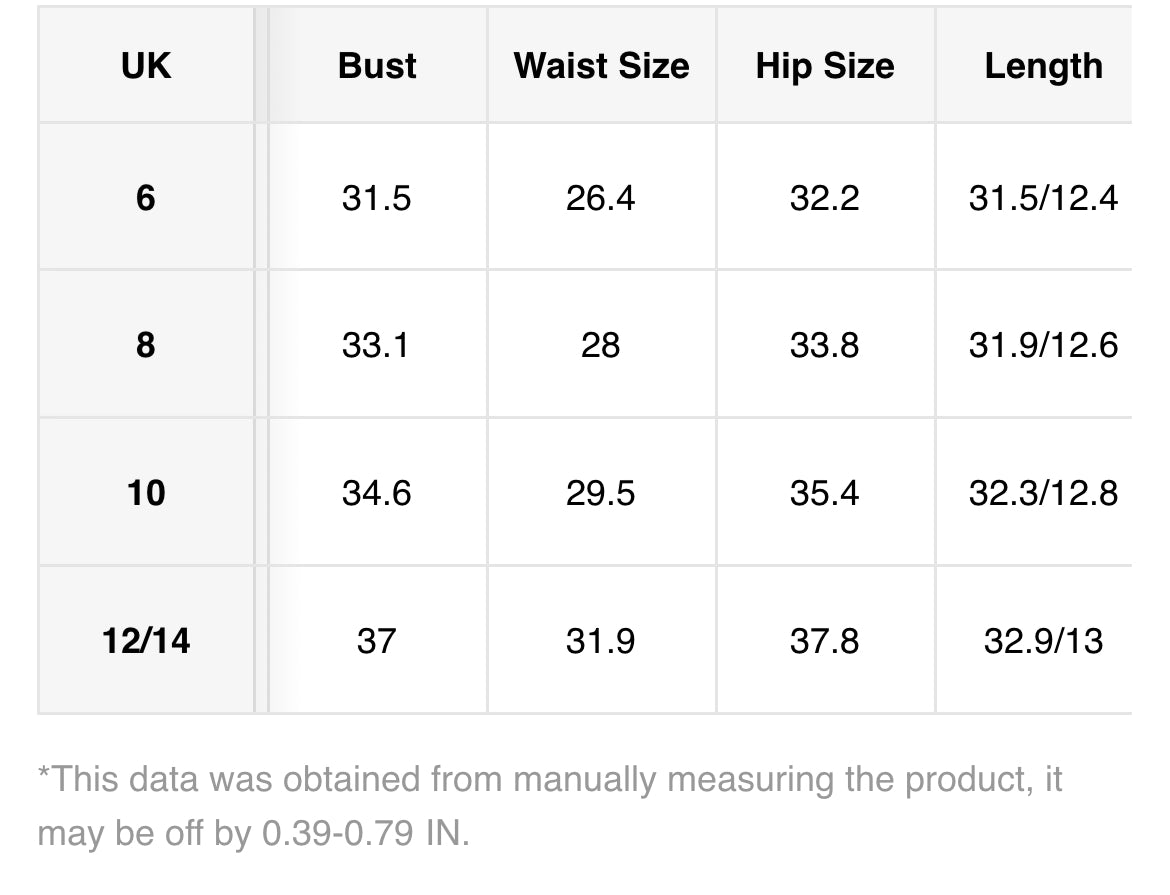Image resolution: width=1170 pixels, height=895 pixels.
Task: Click length value 32.9/13
Action: (1043, 641)
